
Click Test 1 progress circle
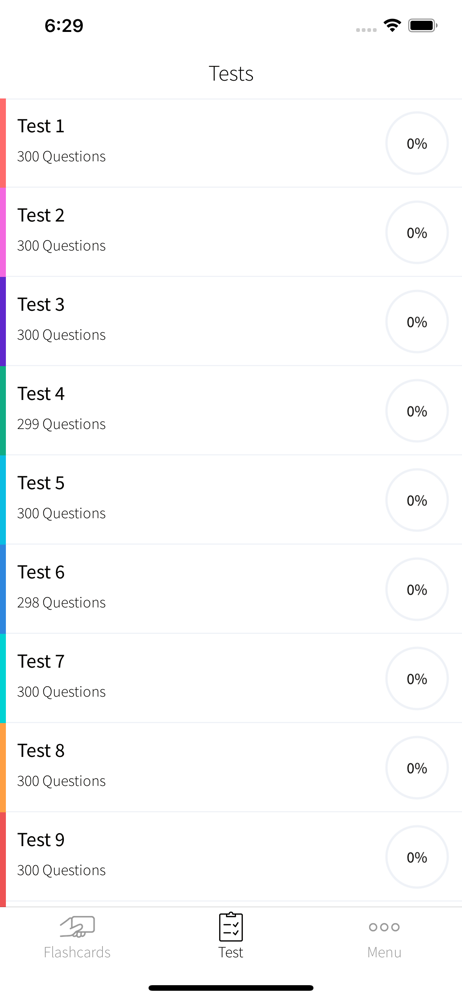point(417,143)
